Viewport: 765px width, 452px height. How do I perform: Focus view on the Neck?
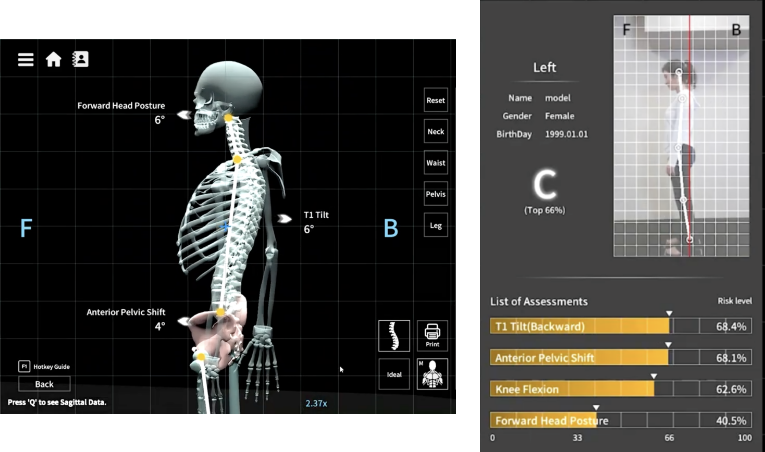[435, 132]
